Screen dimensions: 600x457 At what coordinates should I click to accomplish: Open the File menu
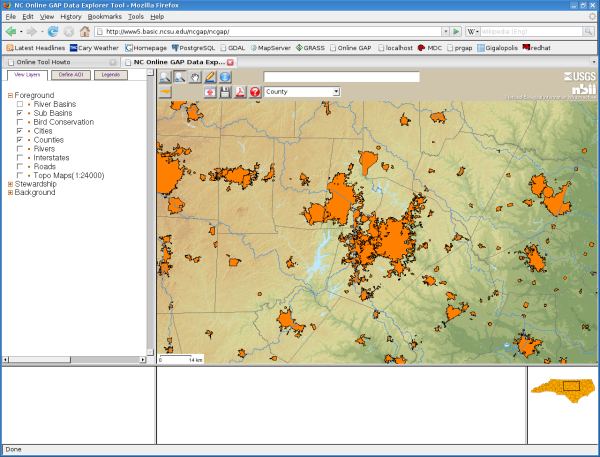click(x=11, y=16)
